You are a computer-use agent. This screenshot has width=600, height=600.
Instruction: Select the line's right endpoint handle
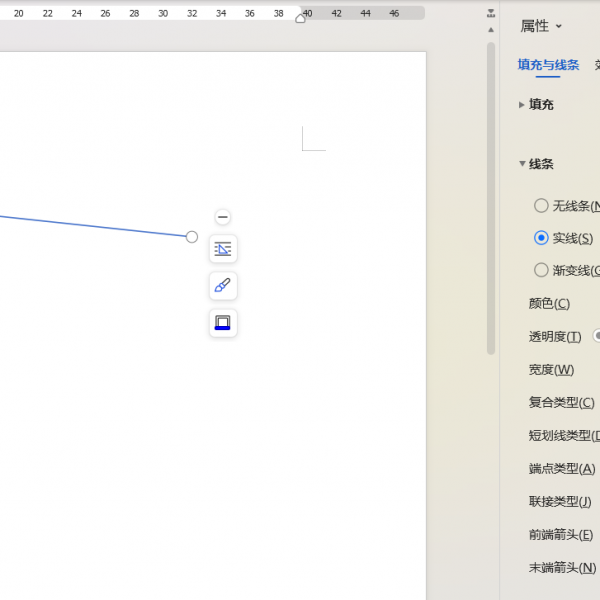[x=192, y=237]
